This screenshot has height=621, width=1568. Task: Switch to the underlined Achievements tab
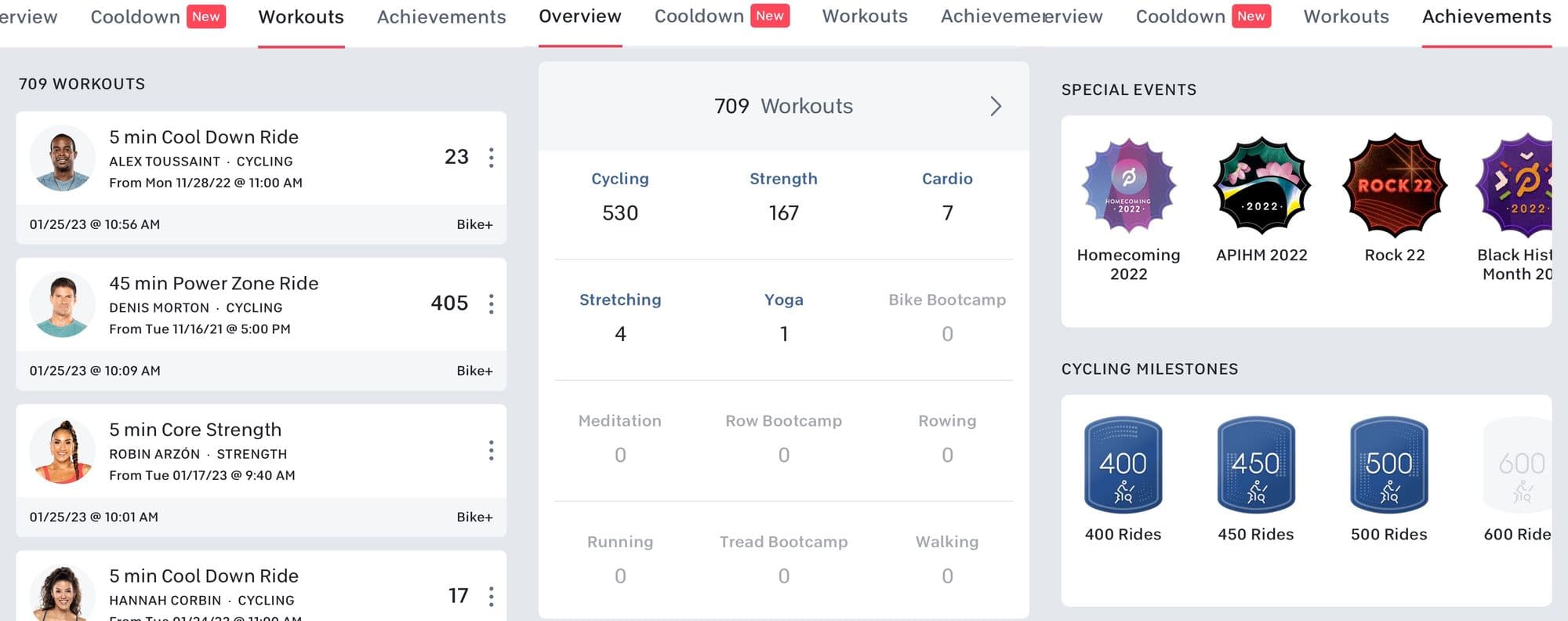tap(1486, 17)
